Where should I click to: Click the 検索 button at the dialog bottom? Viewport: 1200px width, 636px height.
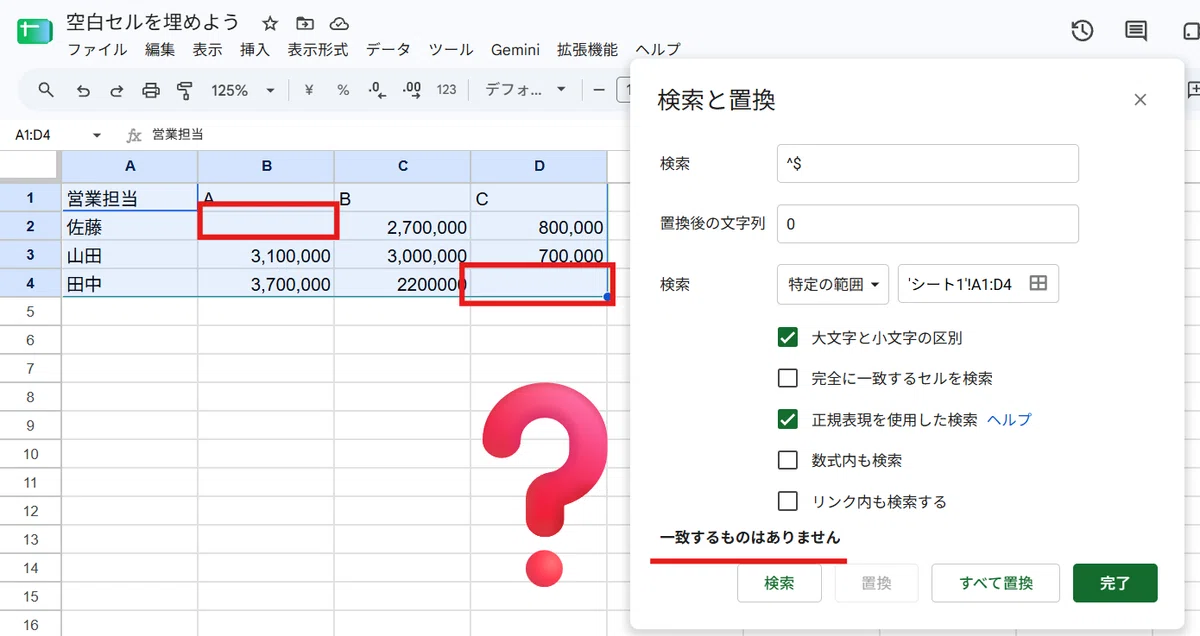point(779,583)
